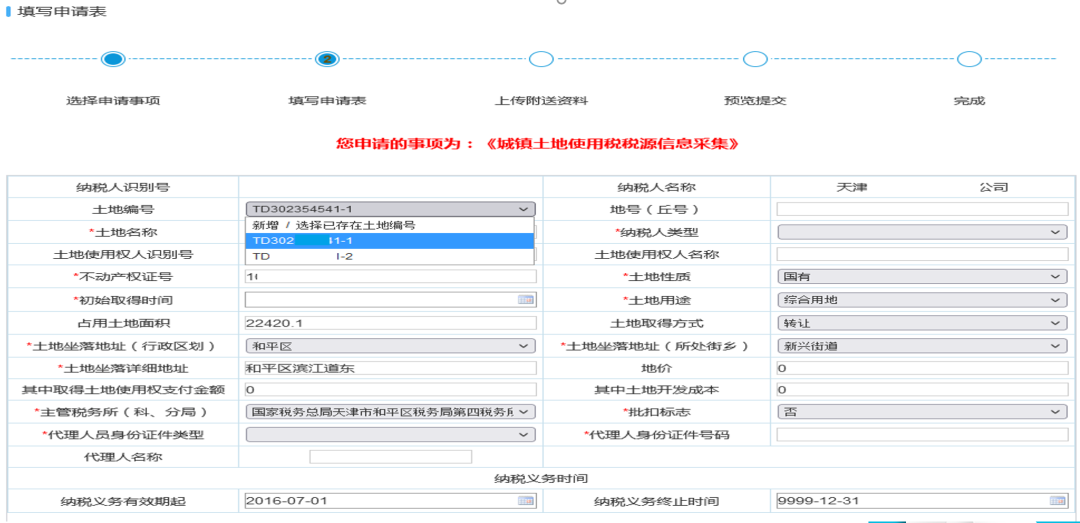
Task: Open the 土地性质 dropdown showing 国有
Action: click(x=922, y=276)
